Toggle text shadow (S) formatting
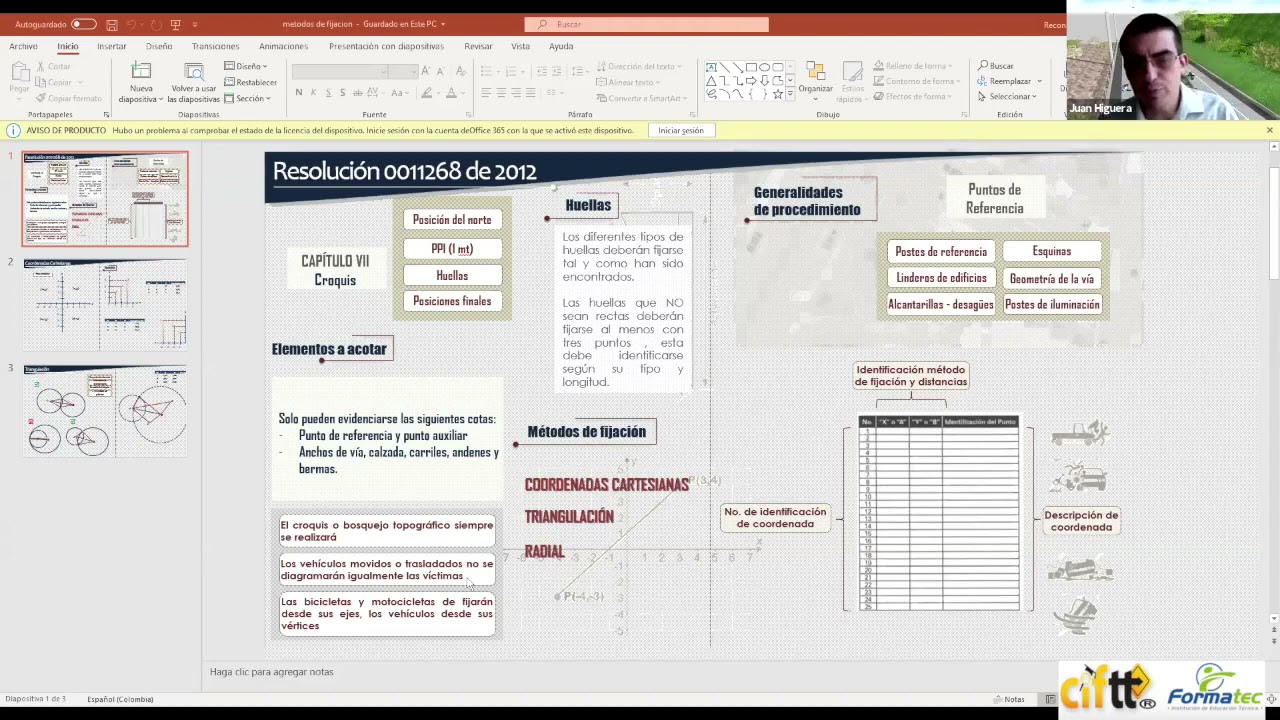The width and height of the screenshot is (1280, 720). click(x=342, y=93)
